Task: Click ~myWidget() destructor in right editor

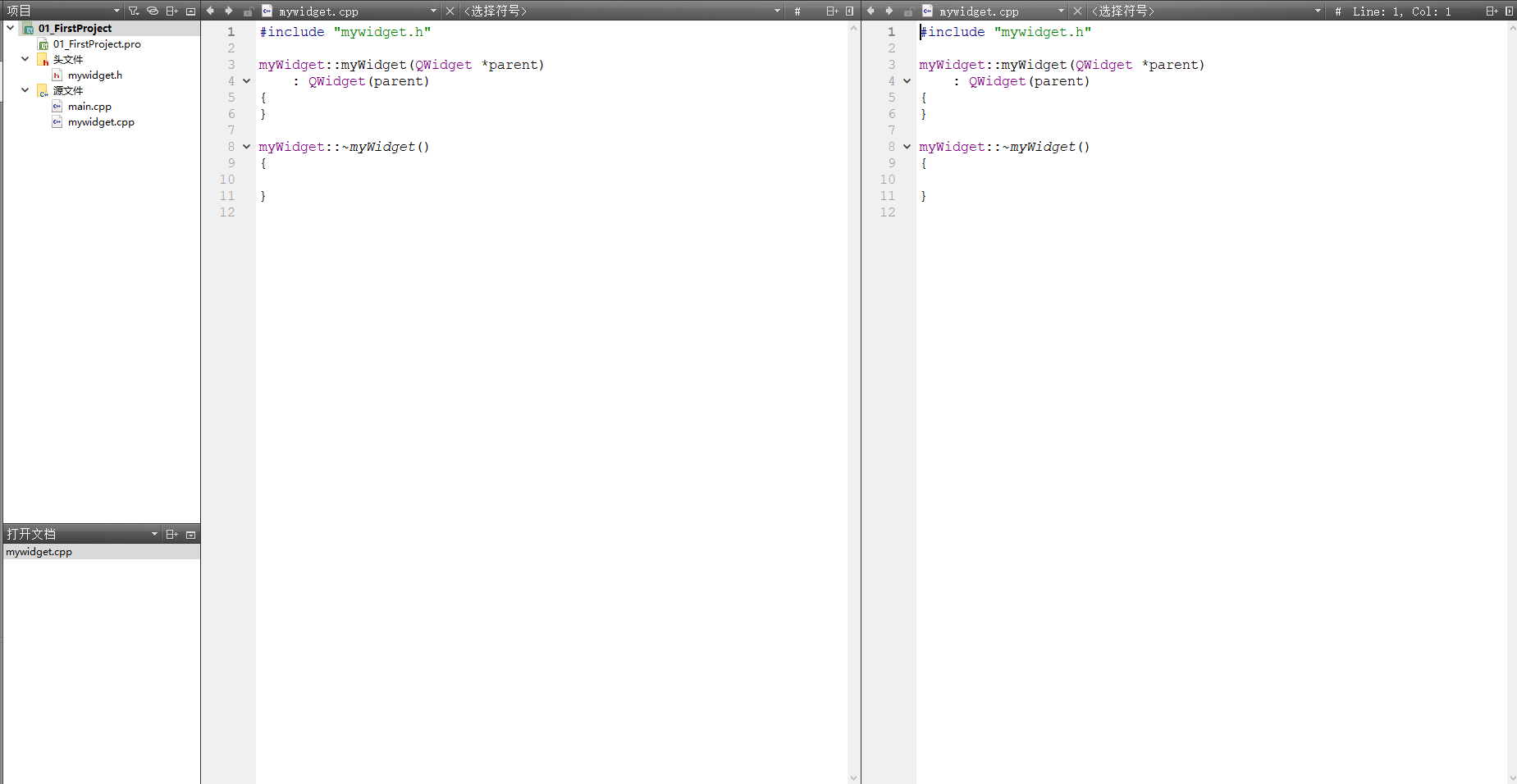Action: 1046,147
